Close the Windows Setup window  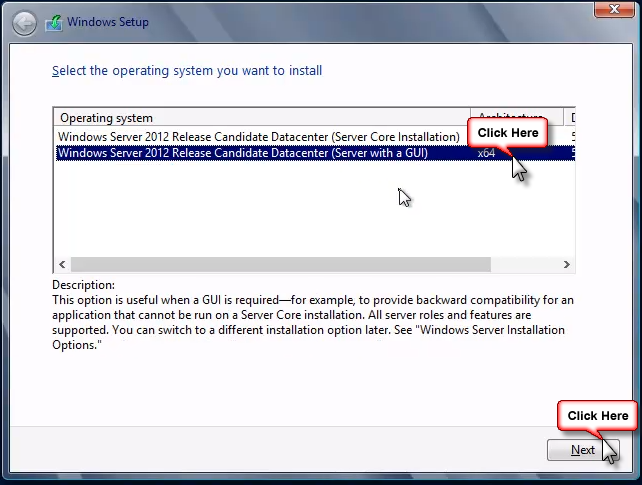coord(614,9)
